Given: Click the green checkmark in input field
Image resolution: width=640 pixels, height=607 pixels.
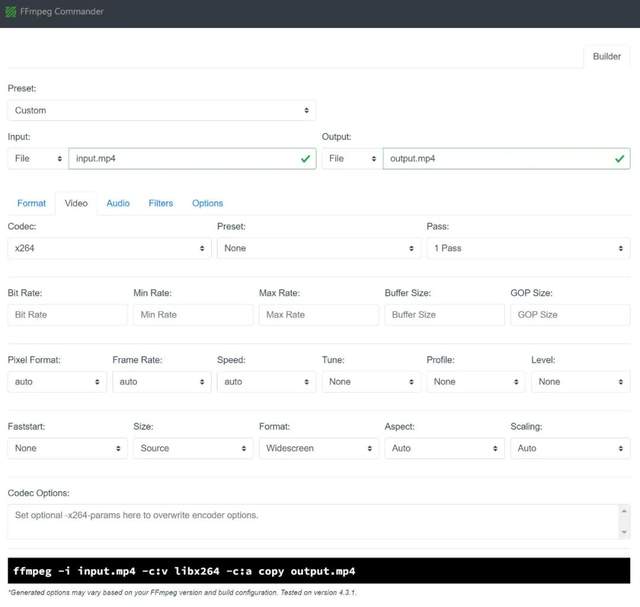Looking at the screenshot, I should [305, 159].
